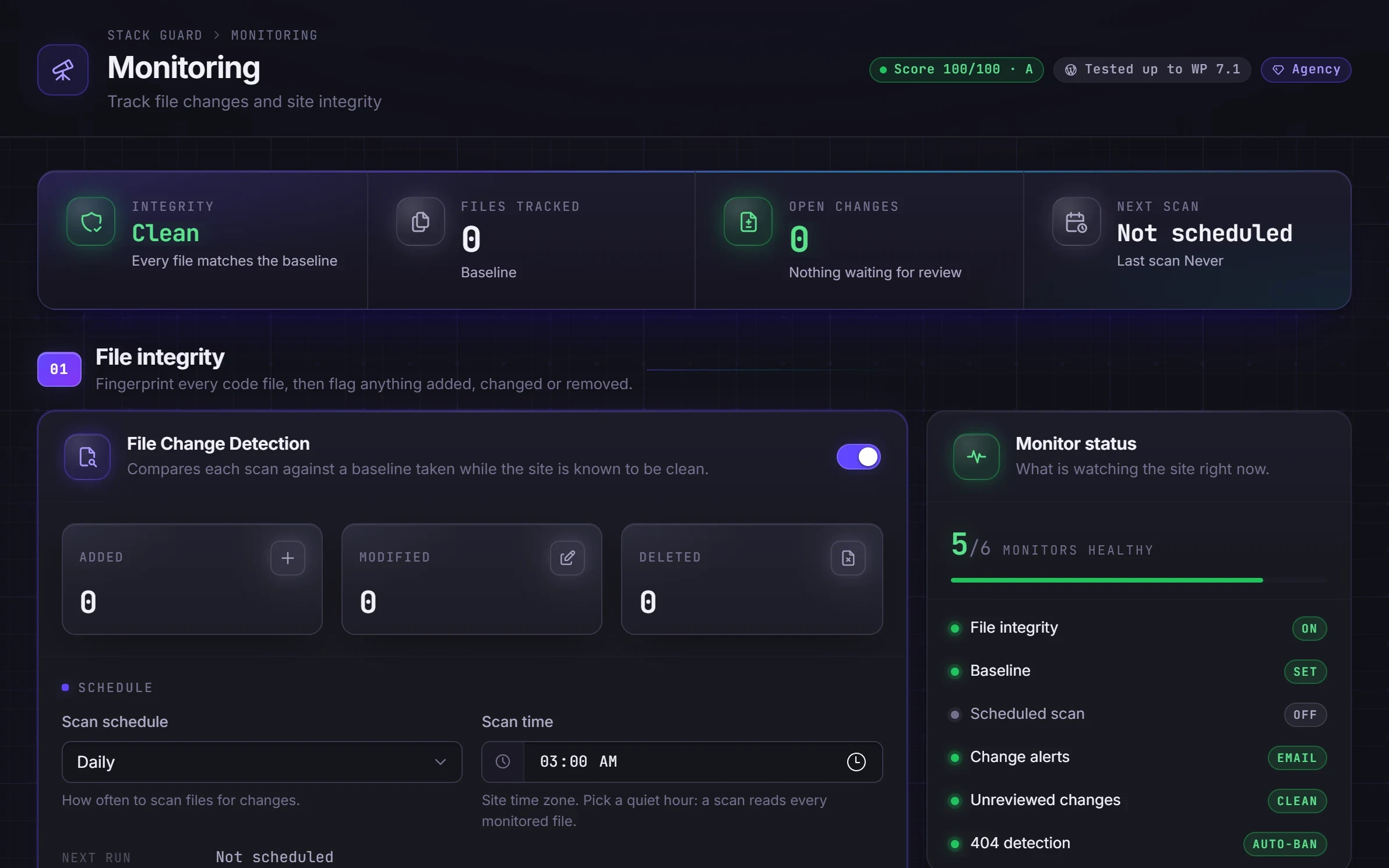Click the 'Change alerts' monitor row label
Image resolution: width=1389 pixels, height=868 pixels.
(1020, 757)
